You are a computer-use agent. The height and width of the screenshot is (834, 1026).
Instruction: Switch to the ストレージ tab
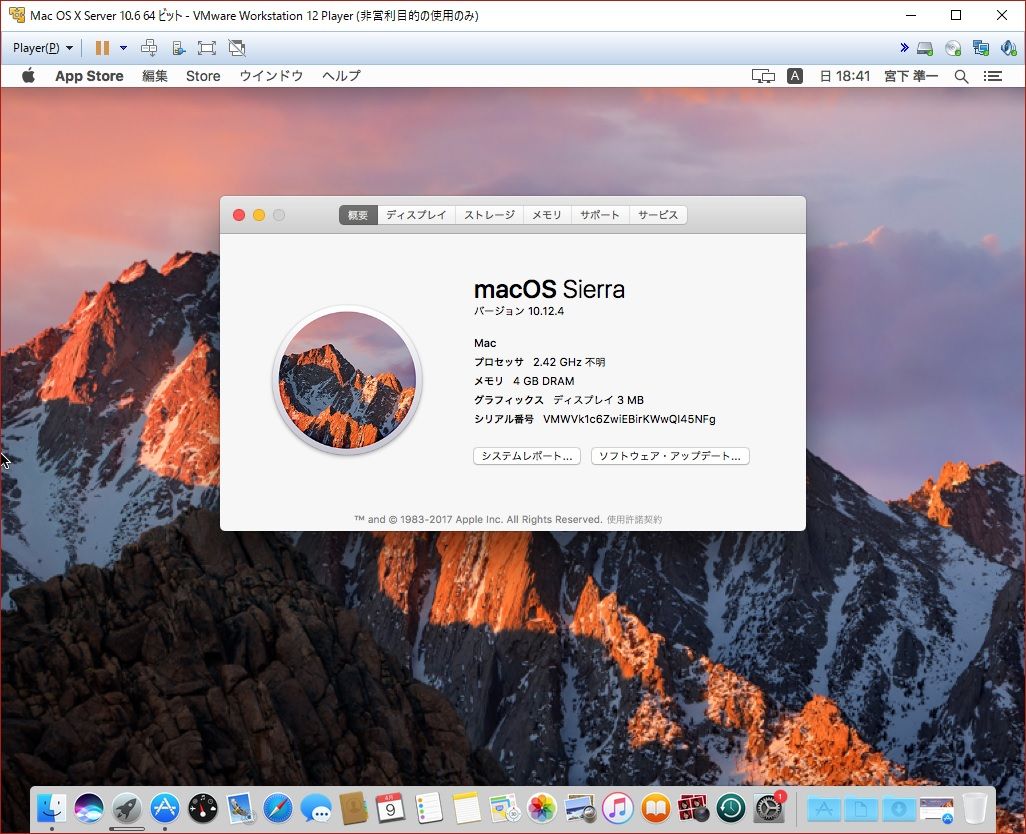pos(489,215)
